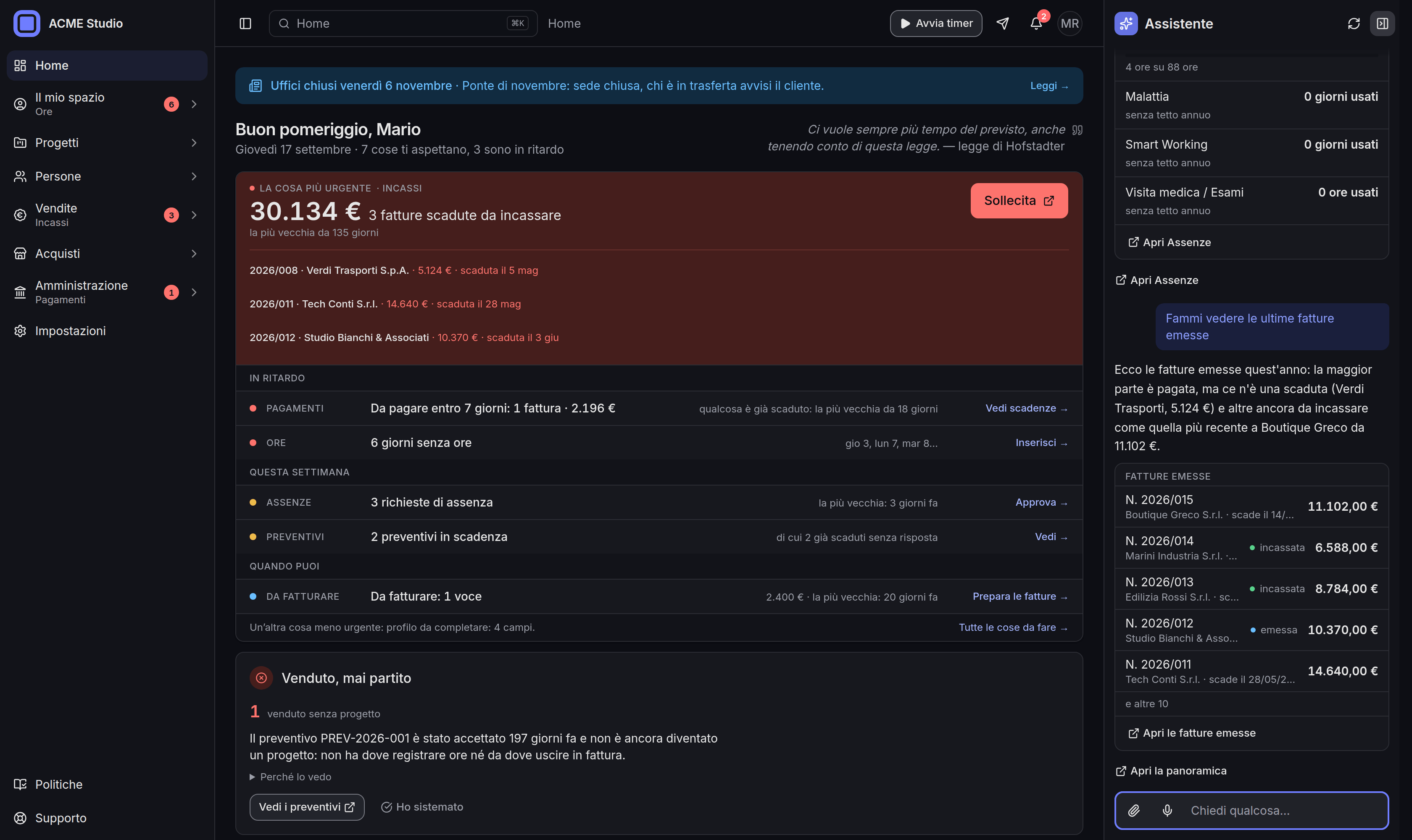Click the red icon beside Venduto, mai partito

click(x=261, y=677)
